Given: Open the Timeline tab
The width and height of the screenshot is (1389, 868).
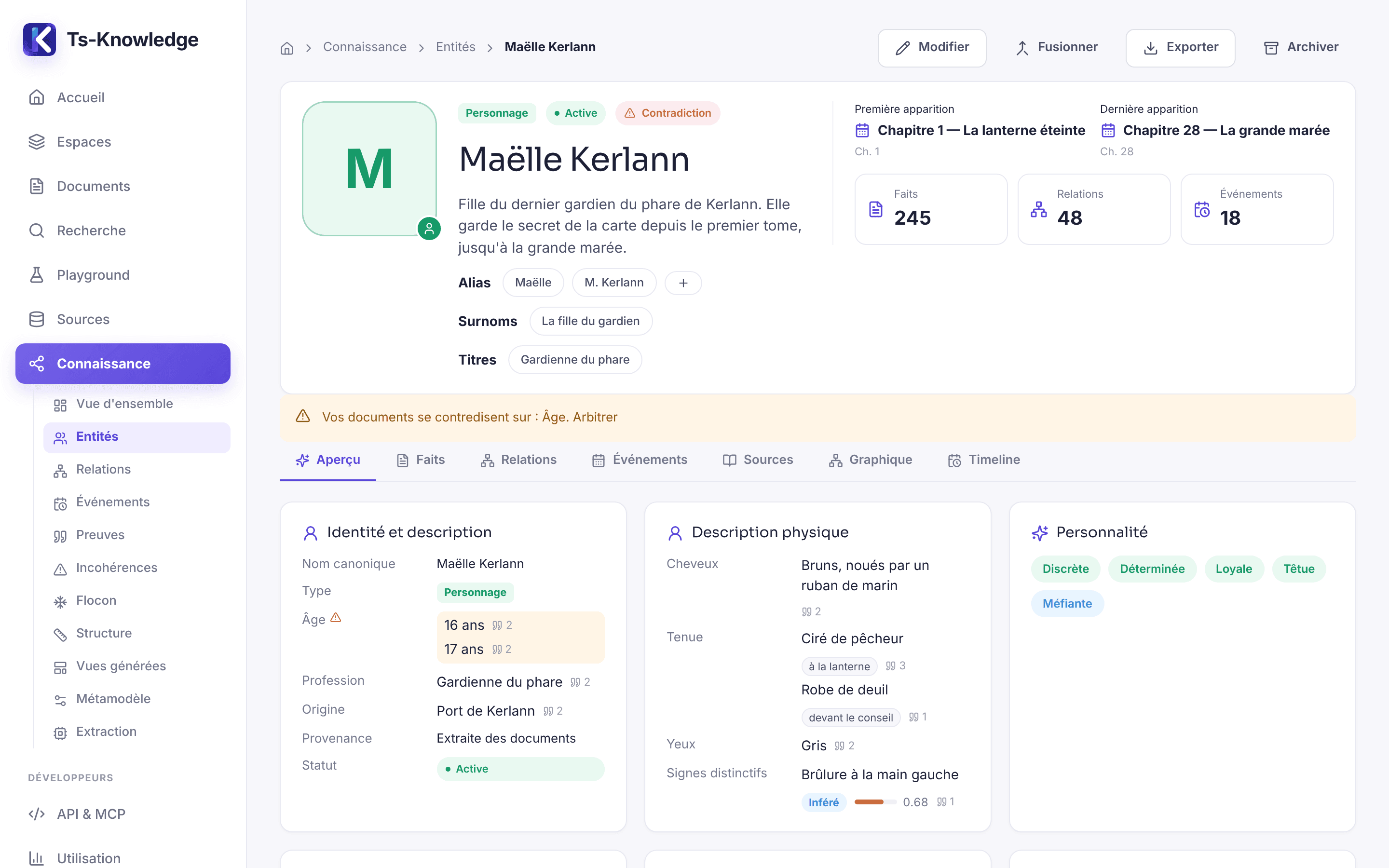Looking at the screenshot, I should pos(984,460).
